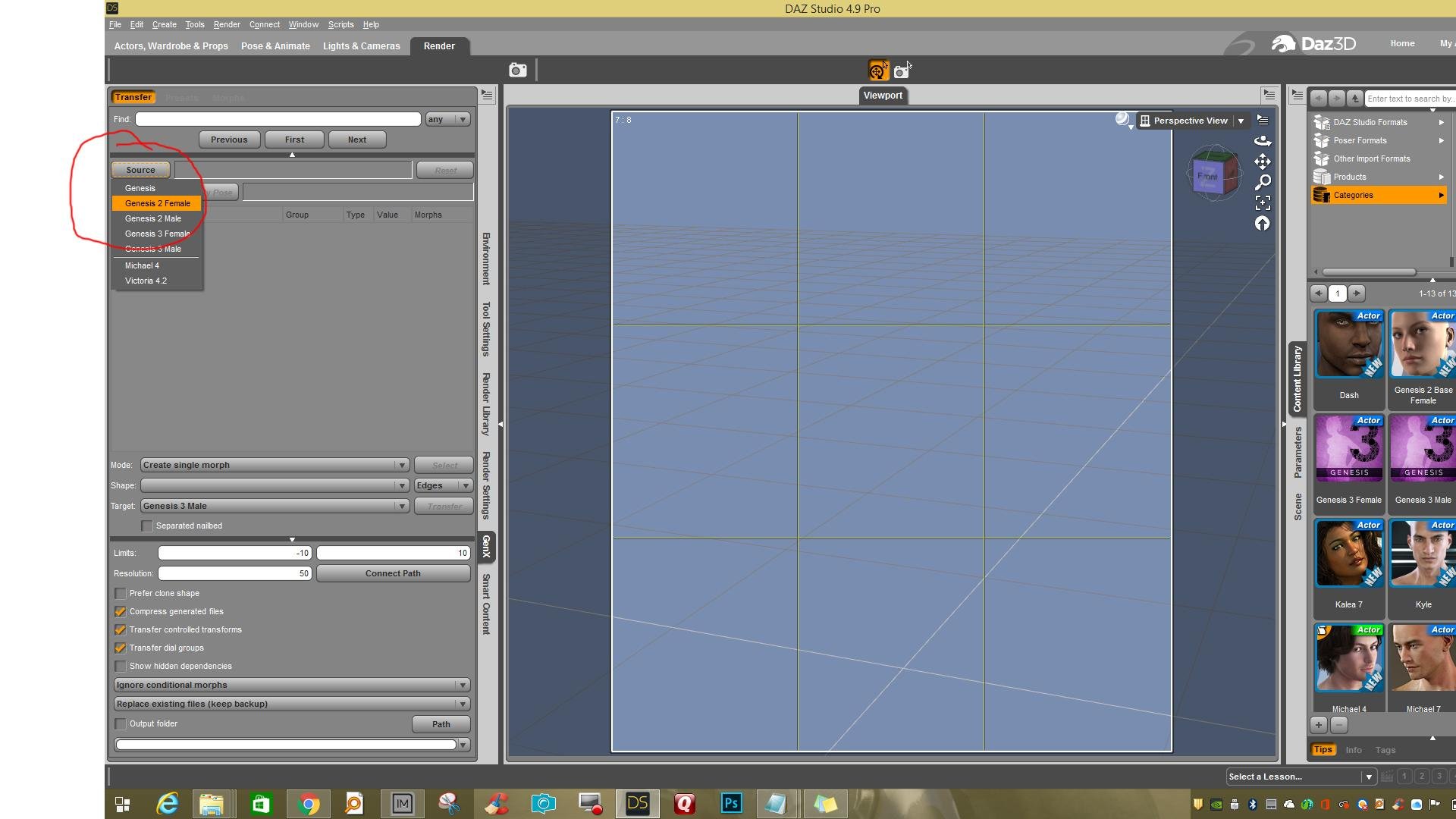Enable Prefer clone shape checkbox
This screenshot has width=1456, height=819.
[x=121, y=593]
